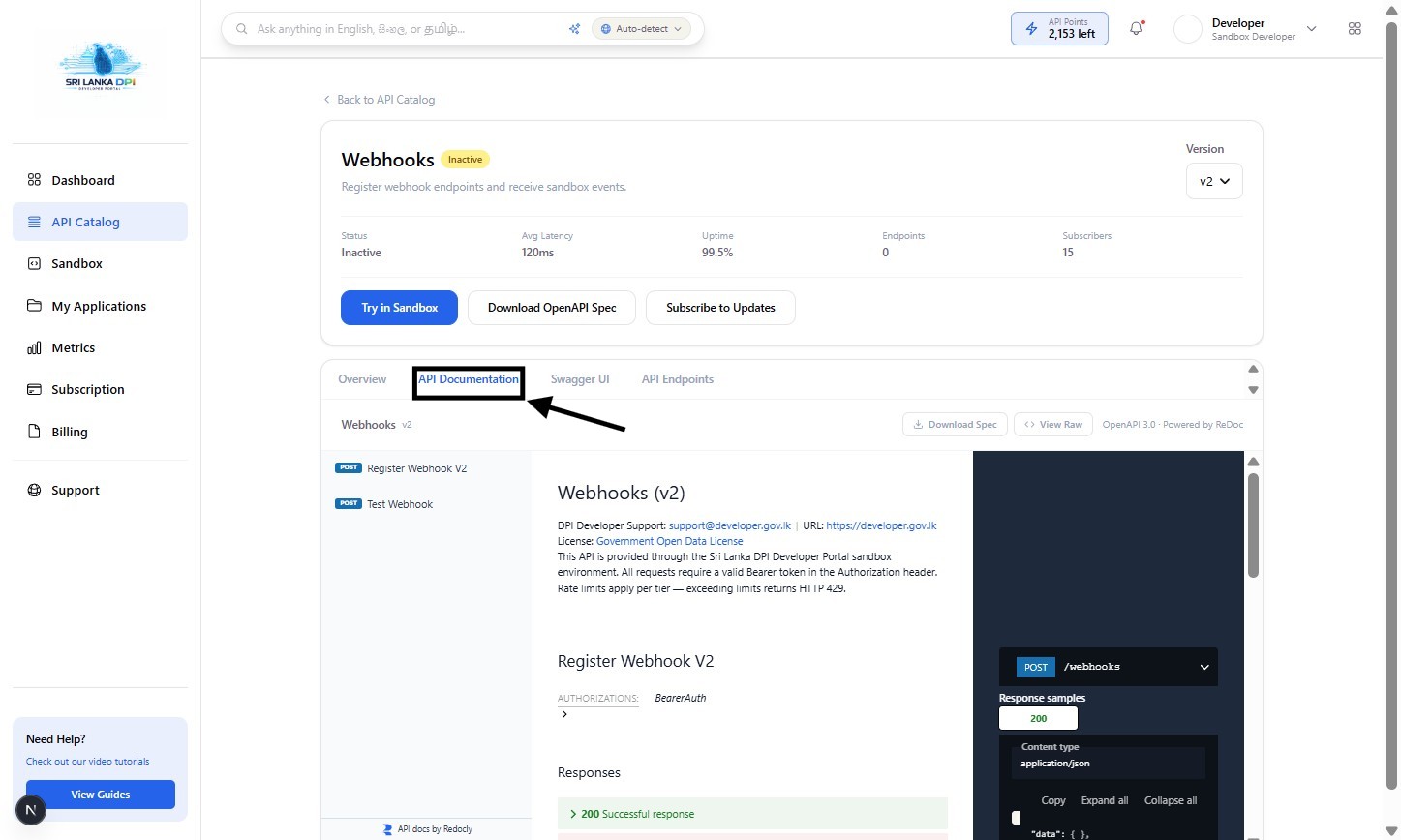This screenshot has height=840, width=1401.
Task: Open the Support page
Action: [x=100, y=490]
